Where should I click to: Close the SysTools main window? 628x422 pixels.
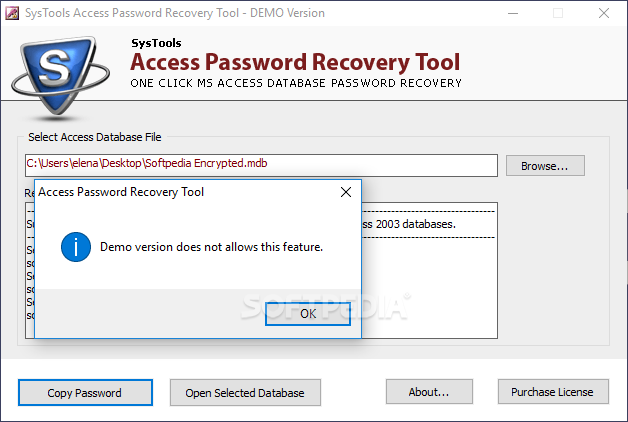pos(604,13)
